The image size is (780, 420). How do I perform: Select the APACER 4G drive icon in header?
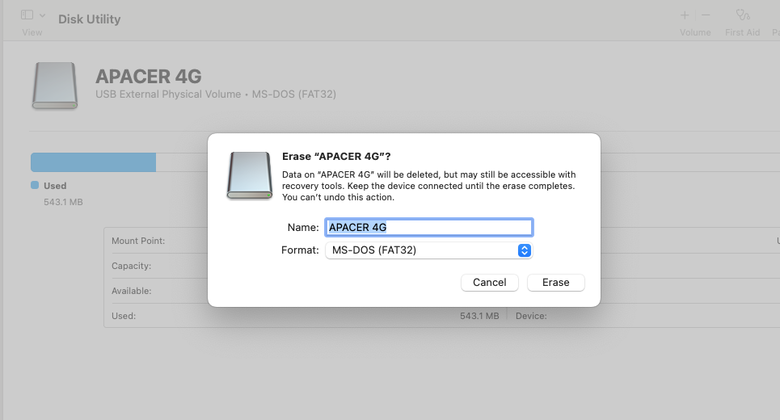coord(55,85)
